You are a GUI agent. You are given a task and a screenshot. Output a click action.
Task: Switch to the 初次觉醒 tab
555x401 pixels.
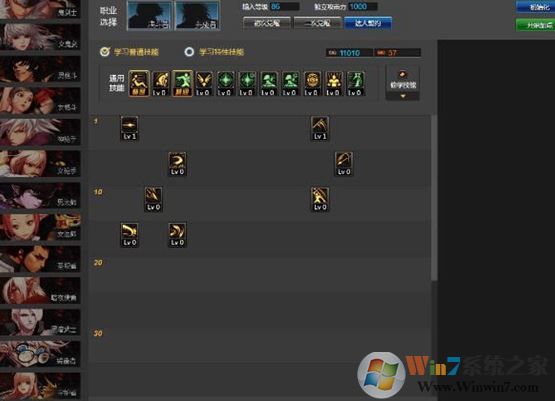(267, 23)
